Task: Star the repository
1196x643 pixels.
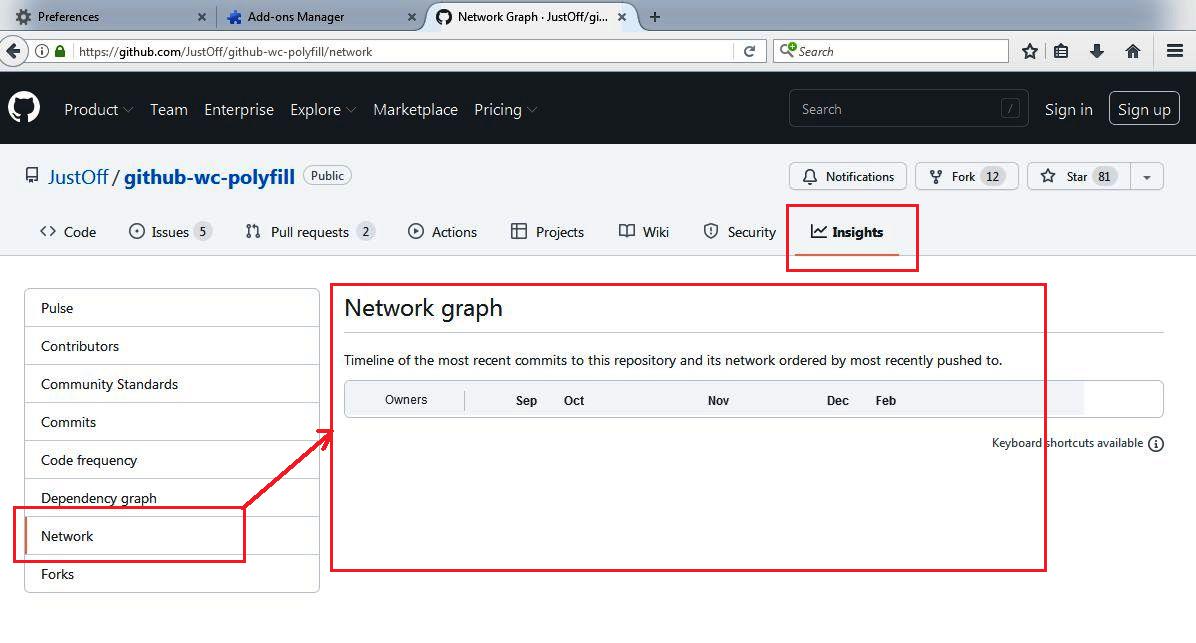Action: (1079, 176)
